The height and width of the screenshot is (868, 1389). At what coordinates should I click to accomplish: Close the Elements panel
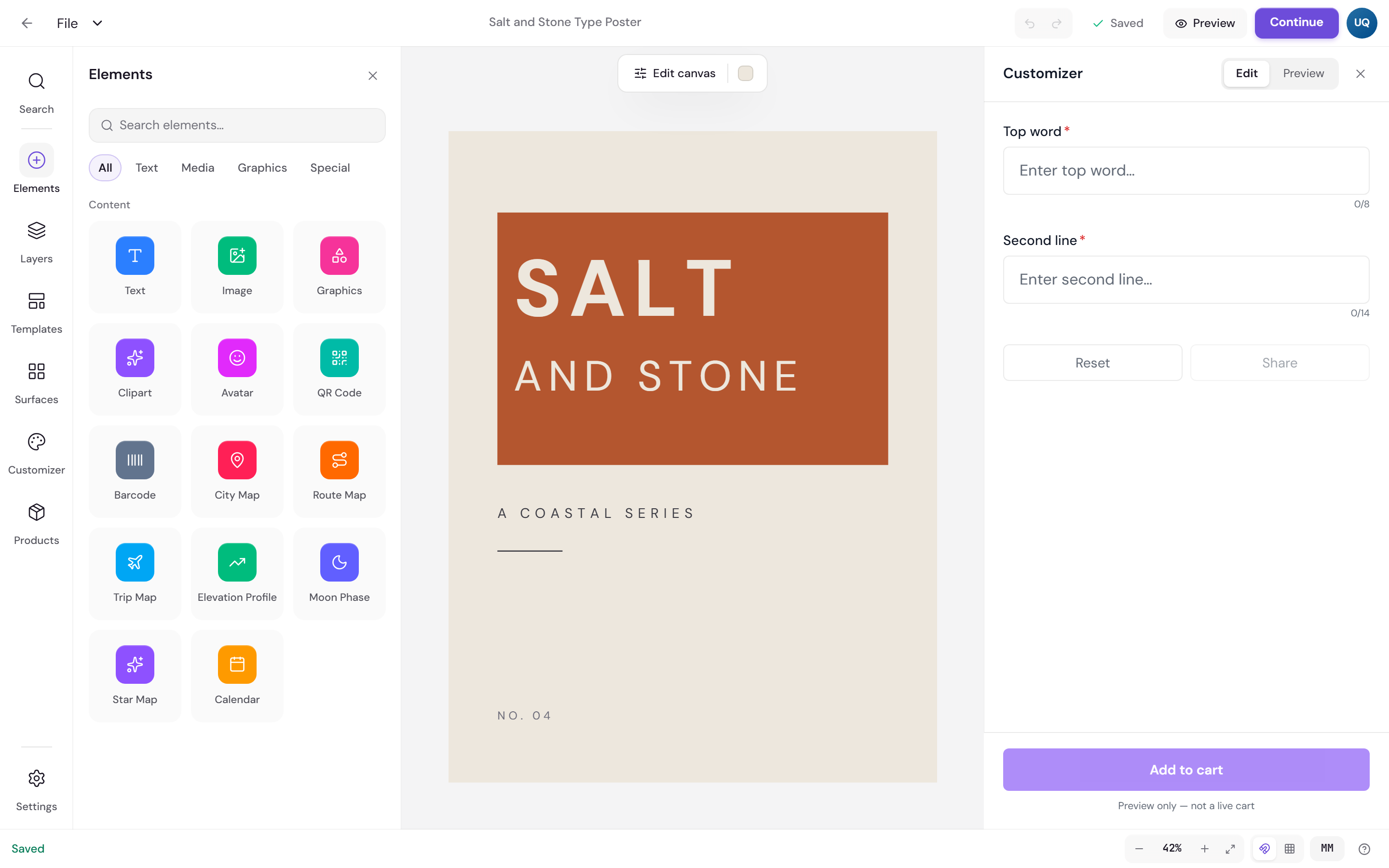click(x=372, y=76)
